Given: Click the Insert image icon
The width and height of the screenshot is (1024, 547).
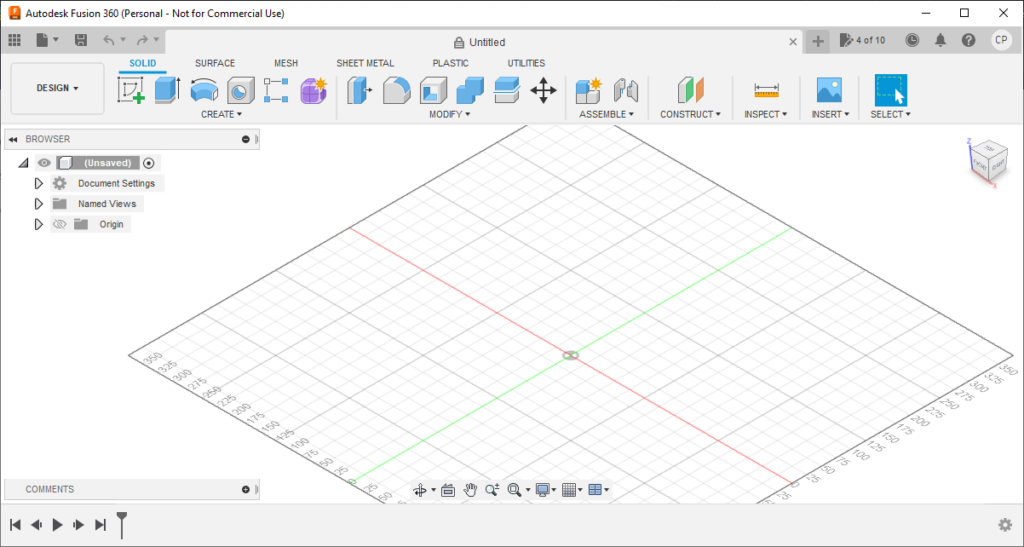Looking at the screenshot, I should (x=829, y=91).
